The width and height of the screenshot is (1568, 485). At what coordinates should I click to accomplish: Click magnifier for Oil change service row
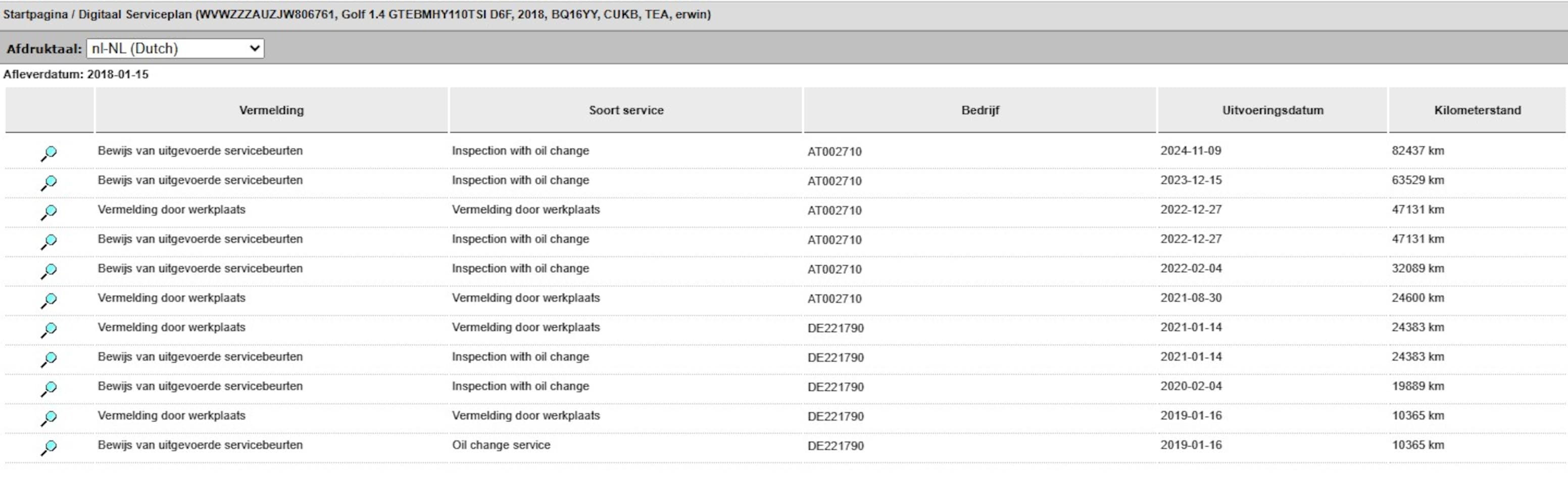[x=48, y=448]
